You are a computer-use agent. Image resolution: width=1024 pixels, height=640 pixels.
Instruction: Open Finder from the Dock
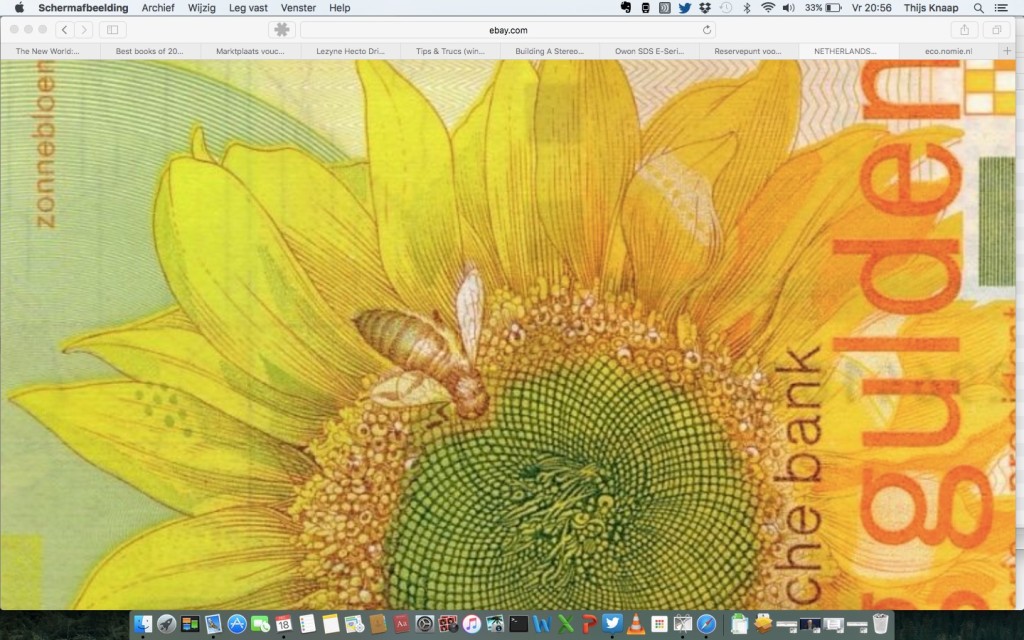coord(142,624)
